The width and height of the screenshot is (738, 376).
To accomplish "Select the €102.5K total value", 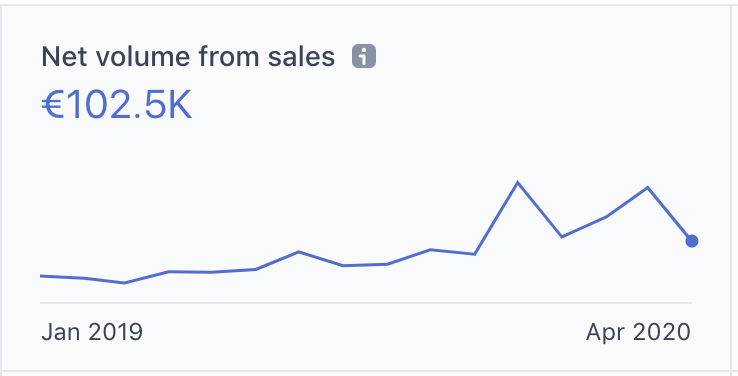I will tap(117, 106).
